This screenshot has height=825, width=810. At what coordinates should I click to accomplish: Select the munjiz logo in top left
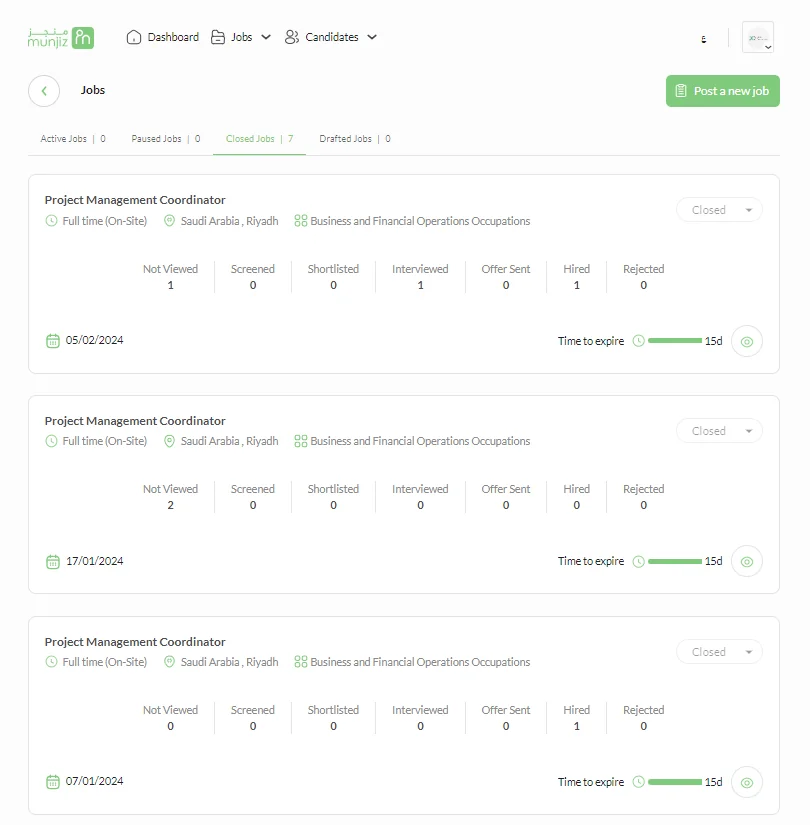(60, 37)
